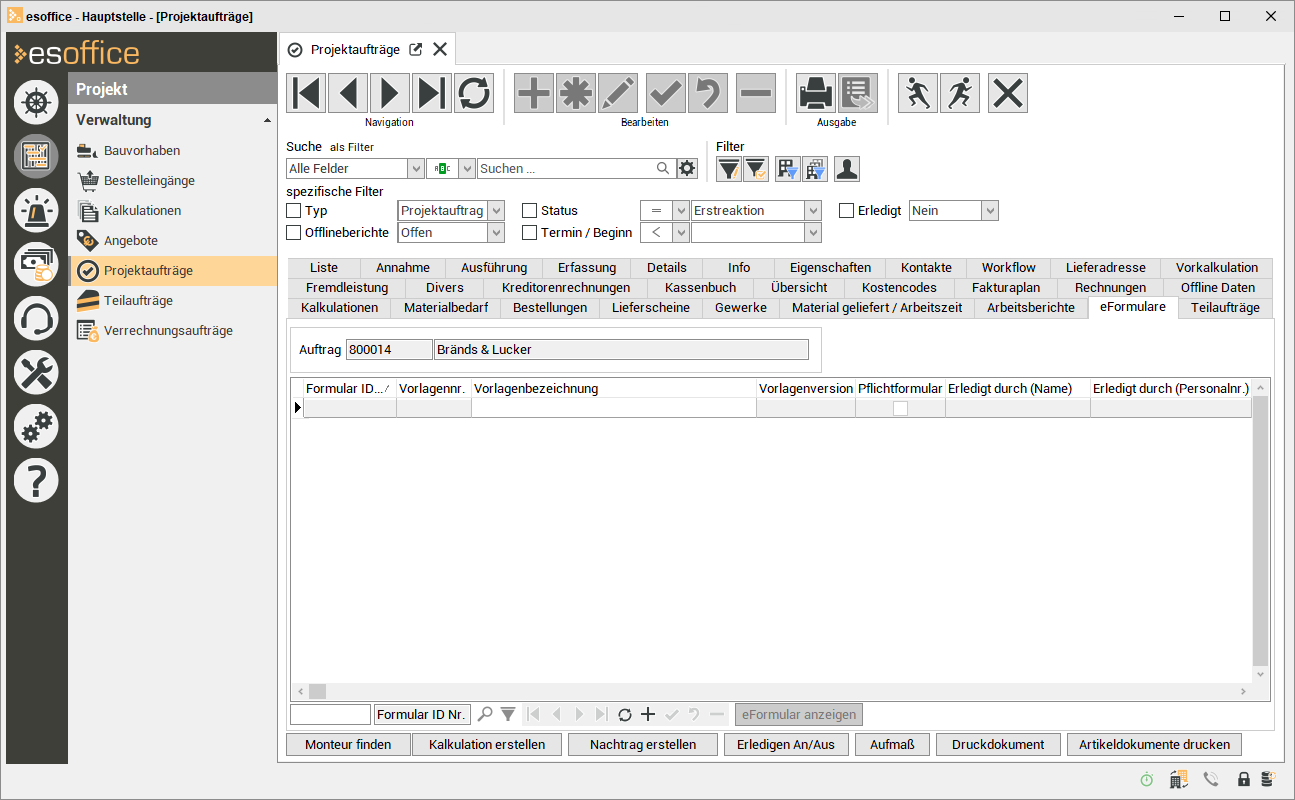Tick the Status filter checkbox
The width and height of the screenshot is (1295, 800).
(x=530, y=211)
